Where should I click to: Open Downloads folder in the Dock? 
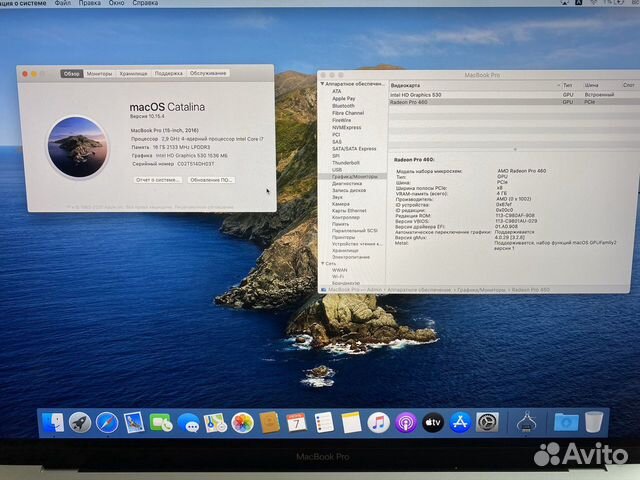(x=566, y=422)
